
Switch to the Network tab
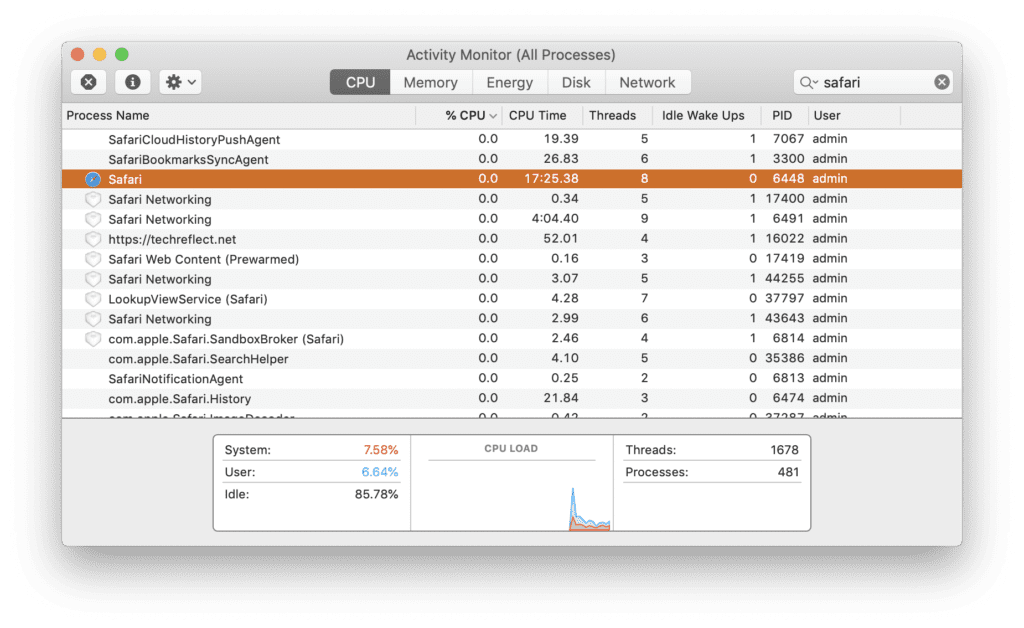point(647,82)
